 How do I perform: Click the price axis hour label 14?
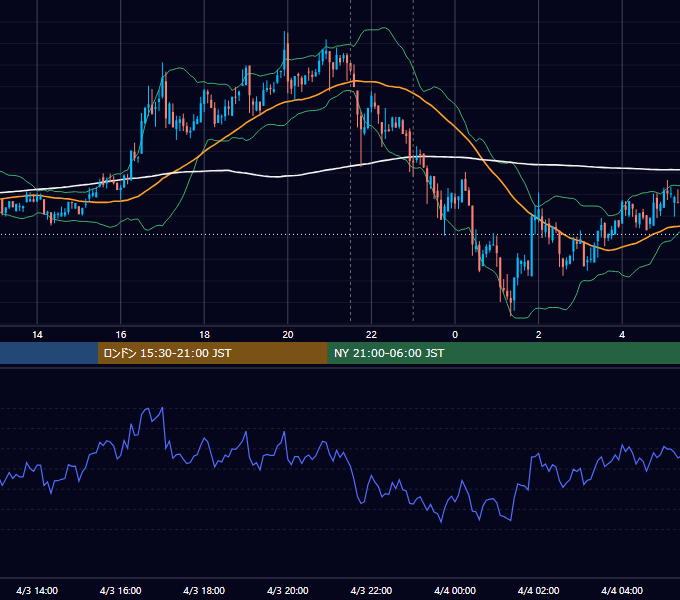pos(37,335)
